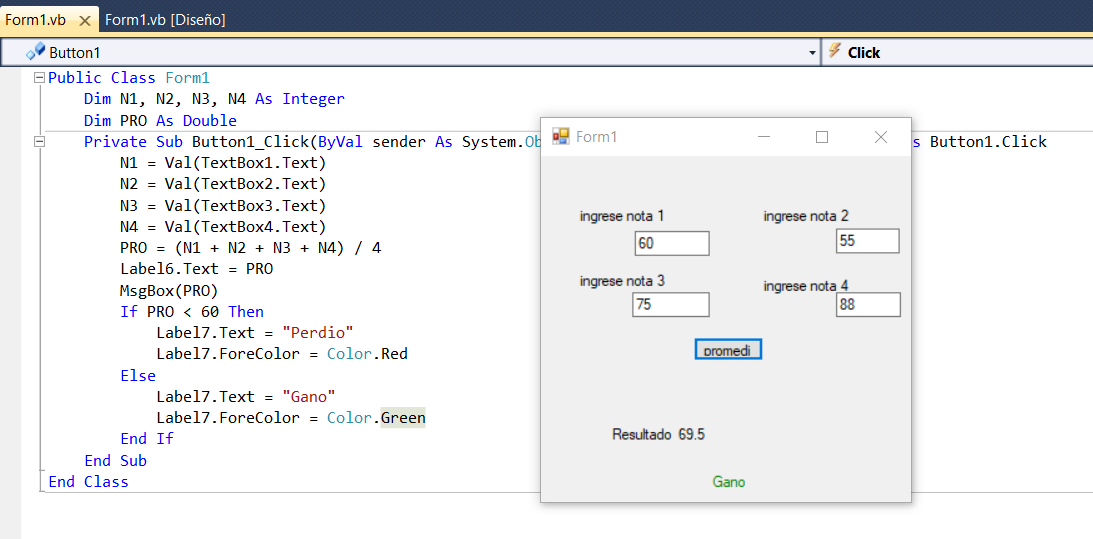Switch to the Form1.vb code tab
The image size is (1093, 539).
[36, 20]
